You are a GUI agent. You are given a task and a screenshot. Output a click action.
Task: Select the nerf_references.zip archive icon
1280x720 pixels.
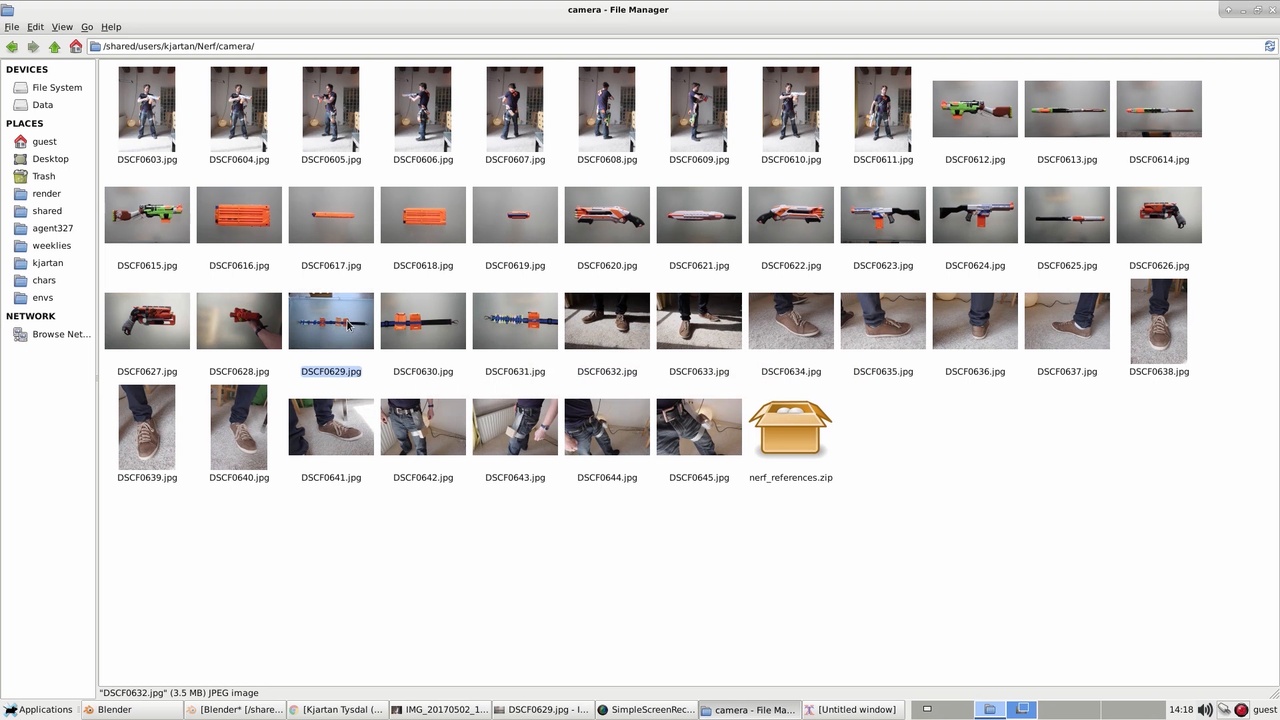(x=790, y=427)
